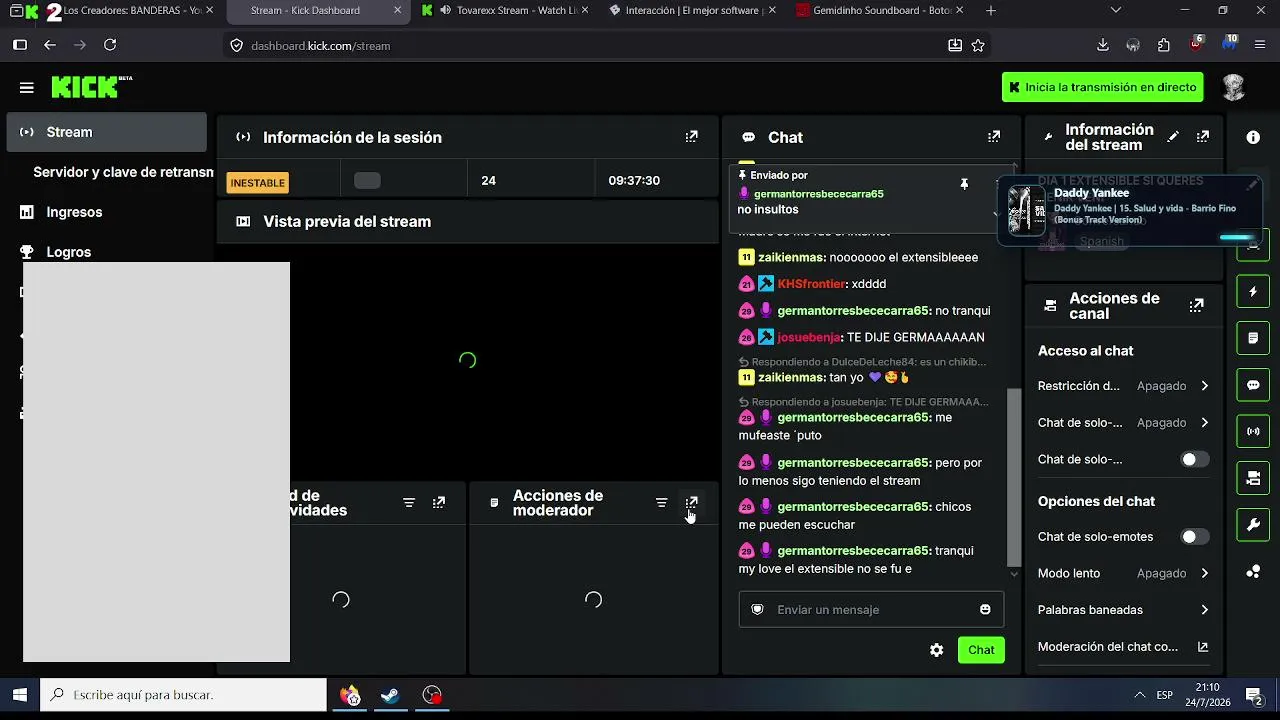The width and height of the screenshot is (1280, 720).
Task: Click chat scroll-down arrow
Action: (1014, 574)
